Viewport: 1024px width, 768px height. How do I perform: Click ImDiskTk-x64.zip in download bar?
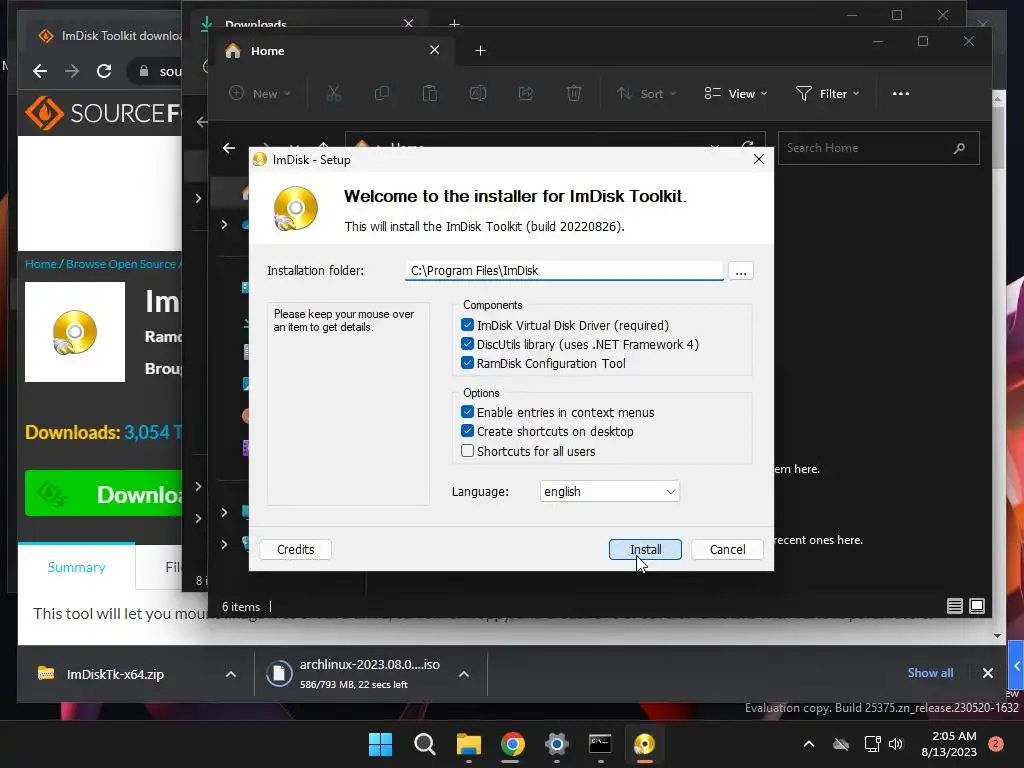116,674
